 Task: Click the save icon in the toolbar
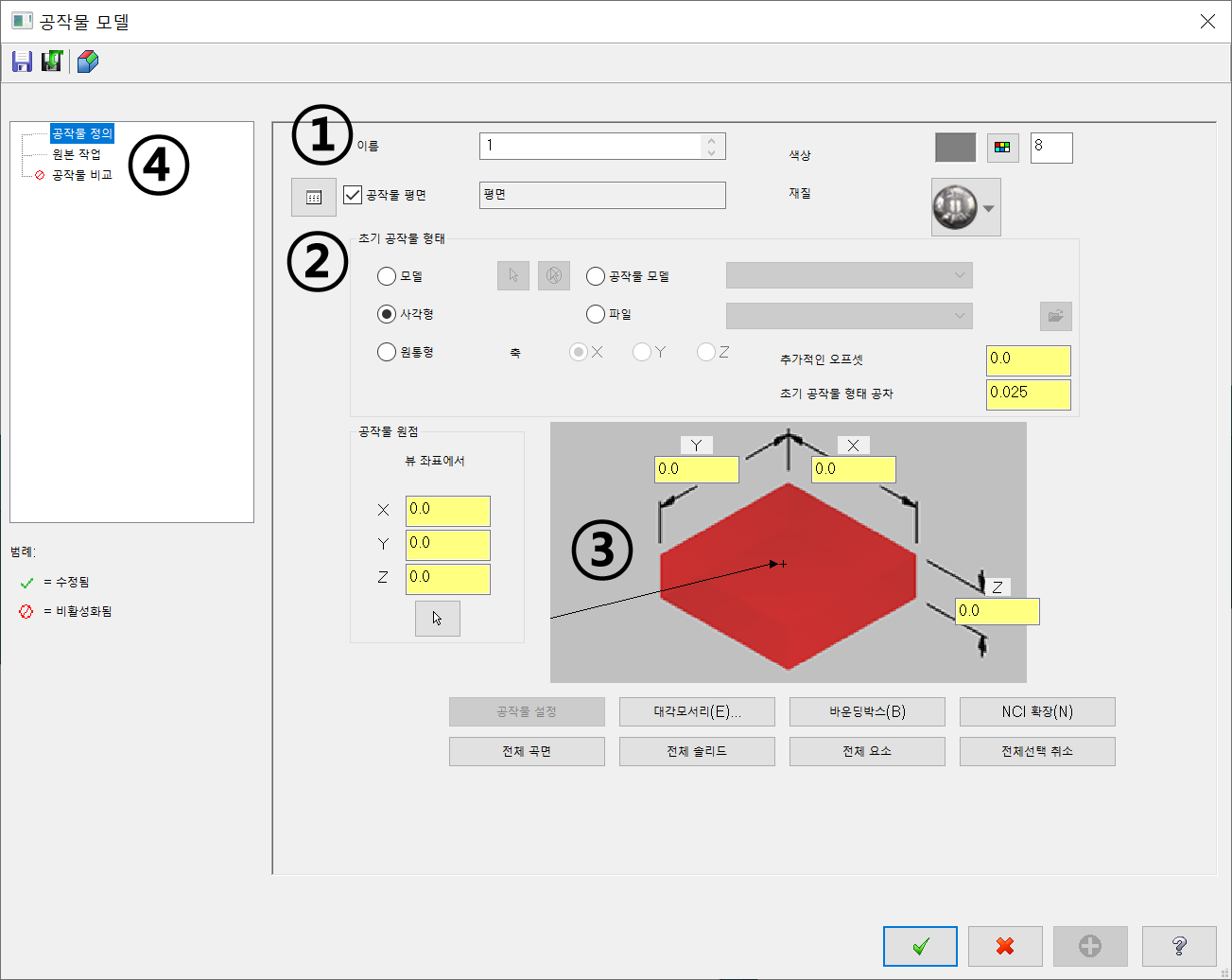tap(22, 61)
